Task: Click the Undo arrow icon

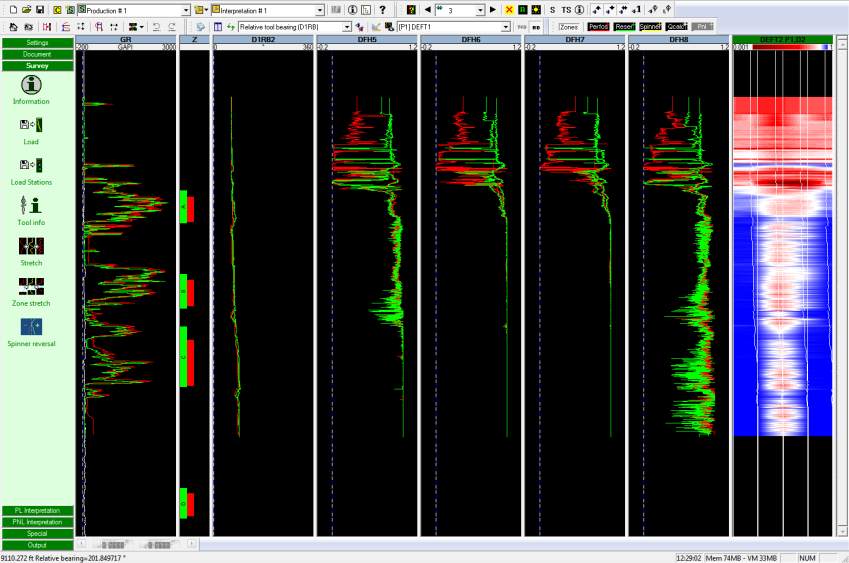Action: (x=156, y=27)
